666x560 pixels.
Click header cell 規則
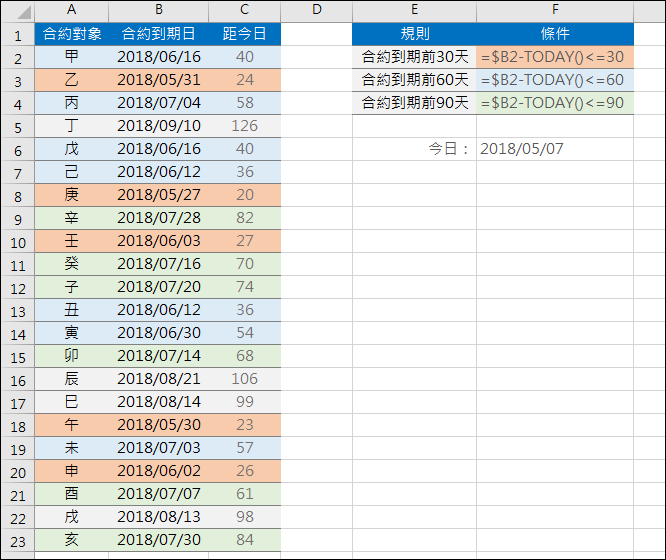tap(414, 34)
